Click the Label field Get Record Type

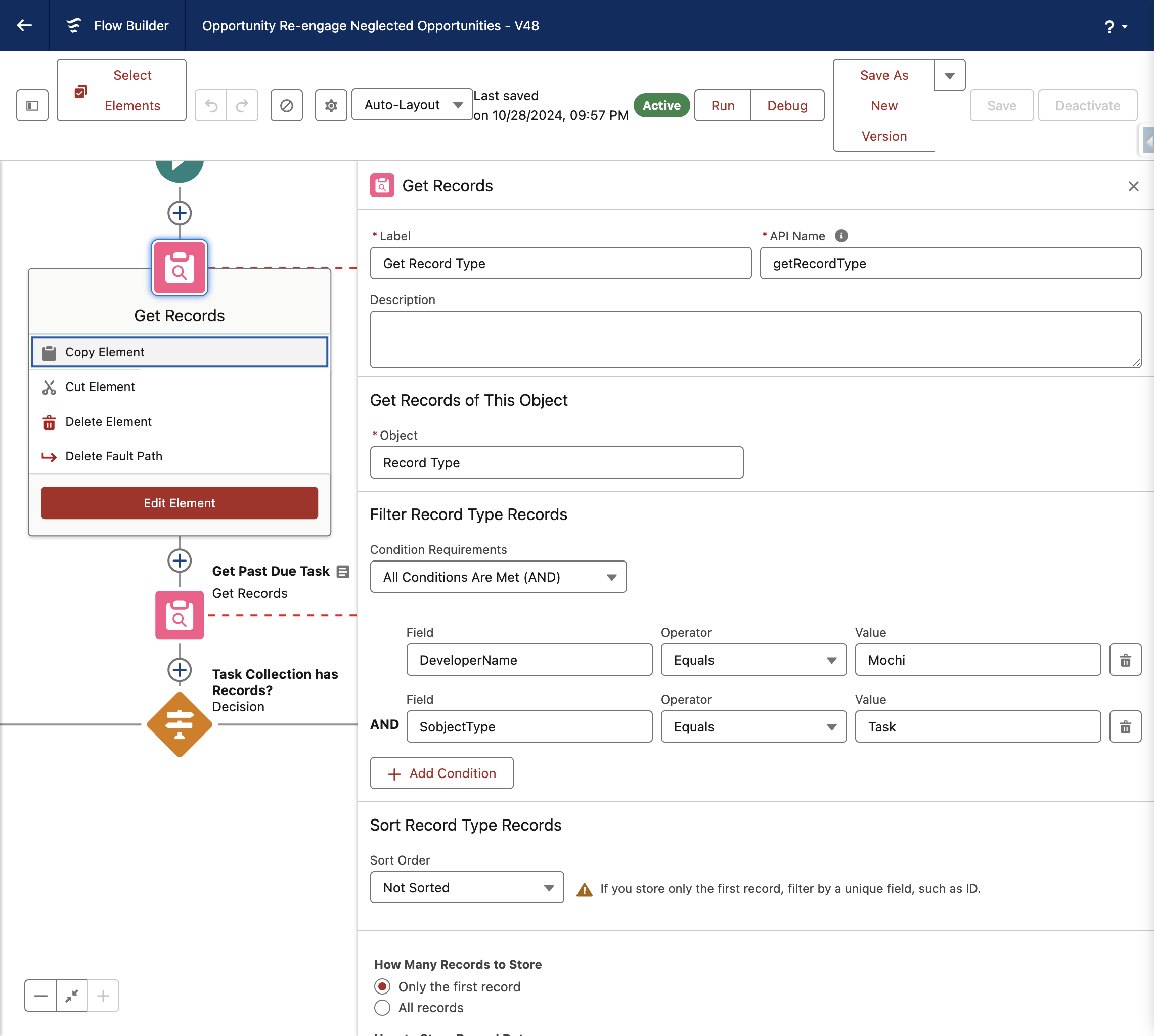(x=560, y=263)
